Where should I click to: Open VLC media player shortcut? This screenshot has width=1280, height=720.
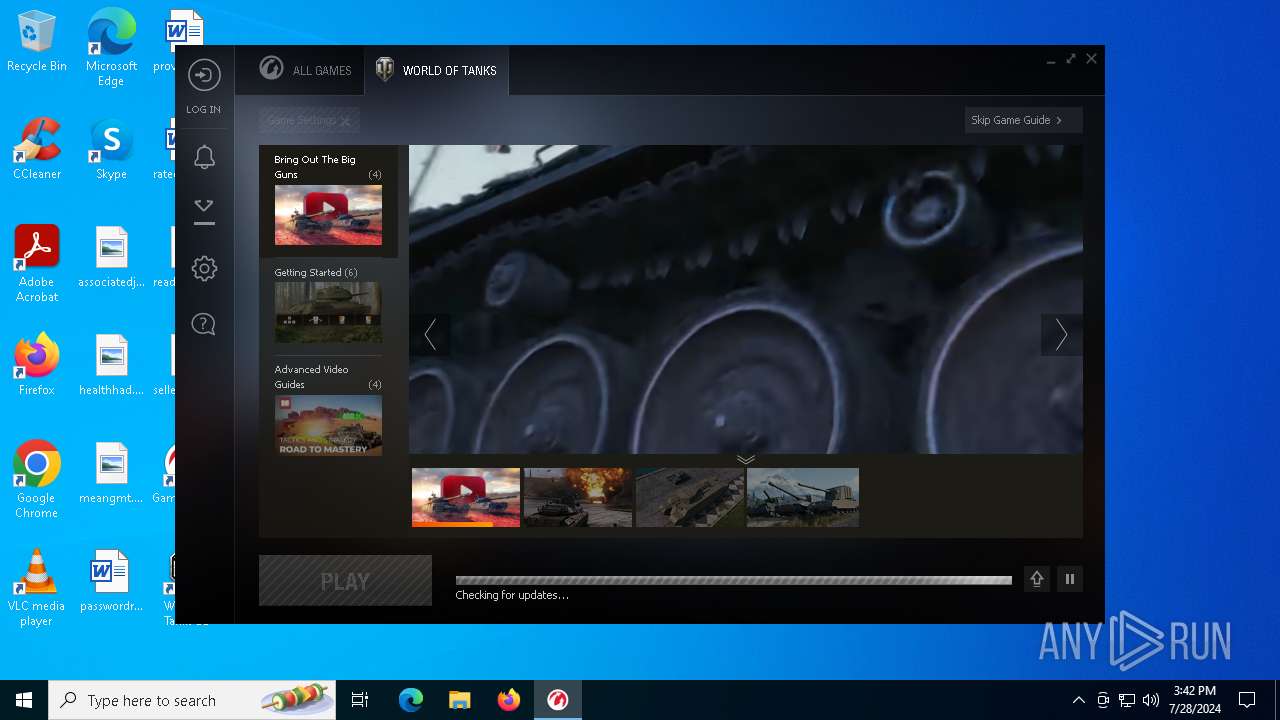pos(37,588)
